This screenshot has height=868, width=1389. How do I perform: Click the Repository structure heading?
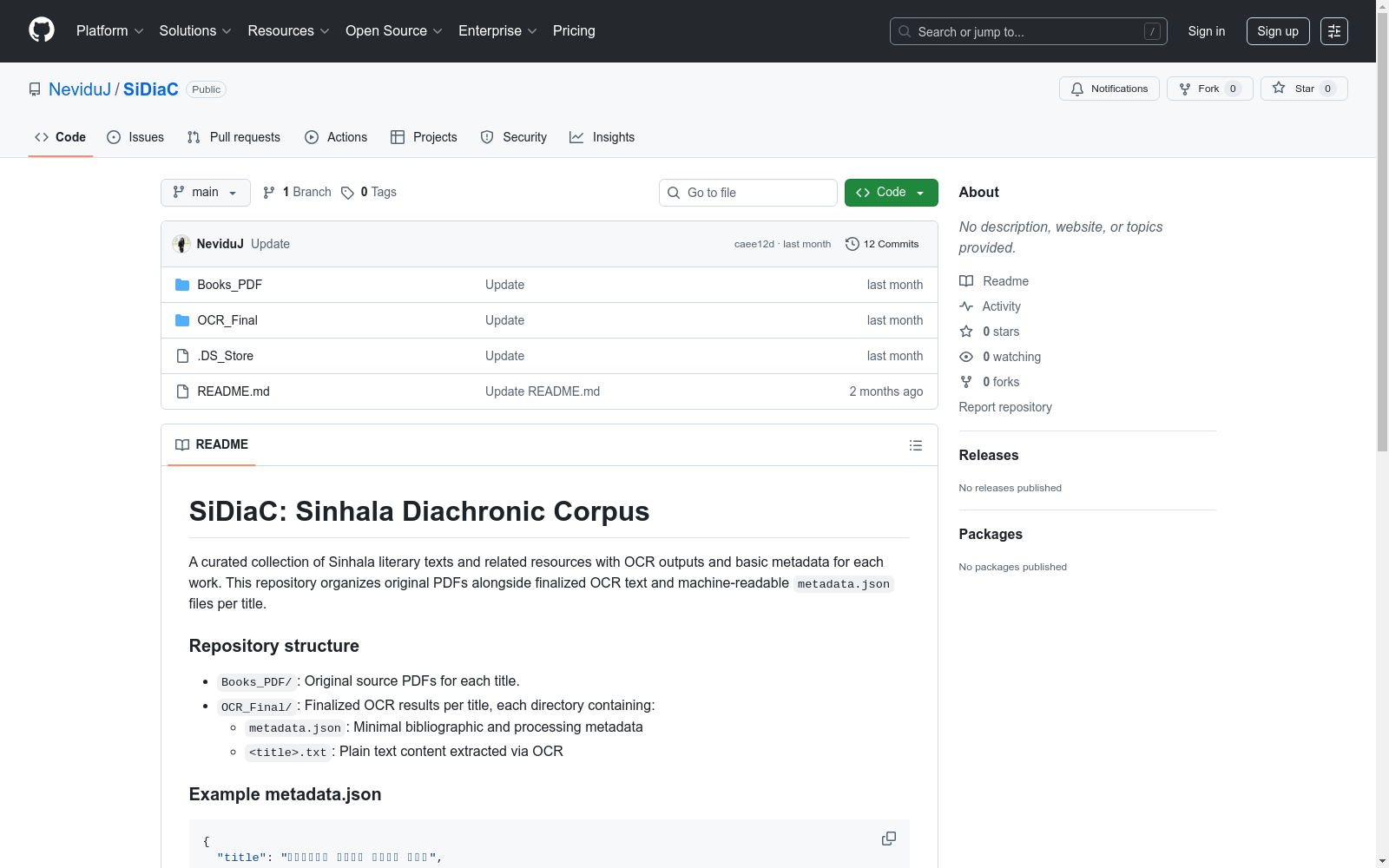274,646
